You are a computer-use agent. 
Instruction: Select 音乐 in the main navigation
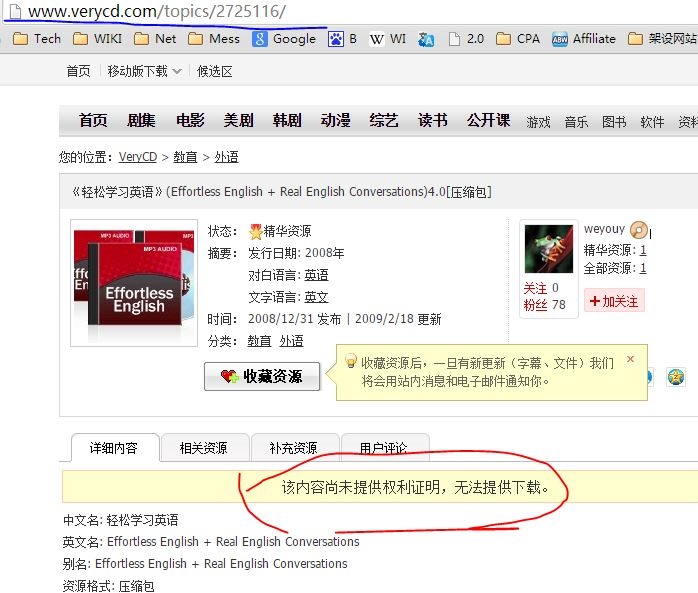click(576, 122)
